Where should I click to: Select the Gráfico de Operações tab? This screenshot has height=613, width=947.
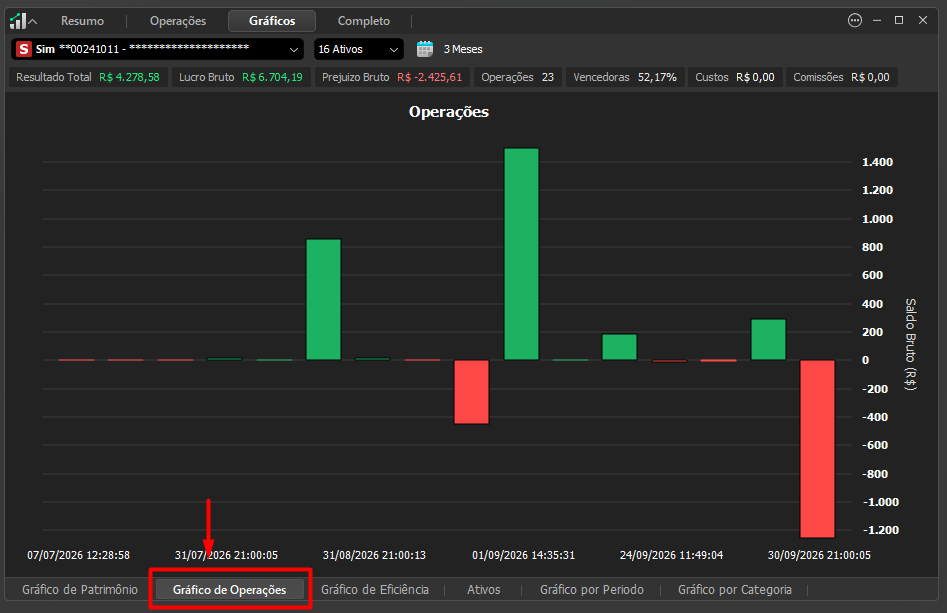[x=230, y=589]
